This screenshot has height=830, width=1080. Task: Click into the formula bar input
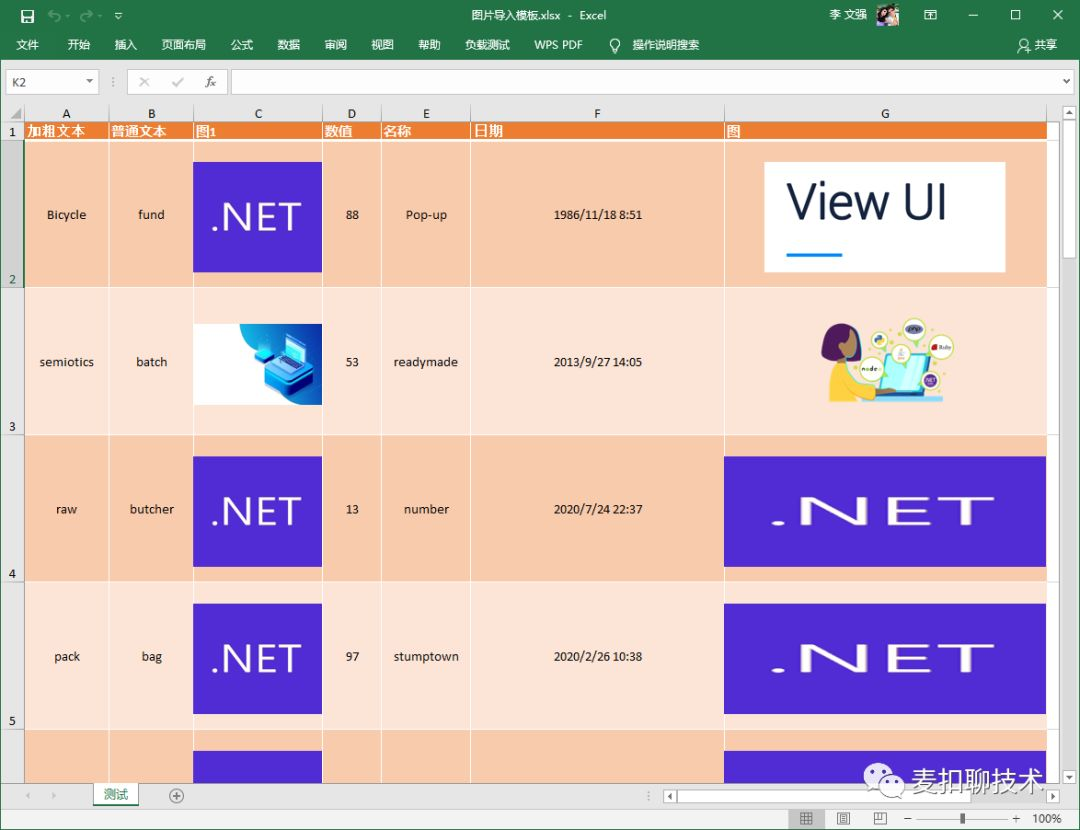tap(645, 82)
